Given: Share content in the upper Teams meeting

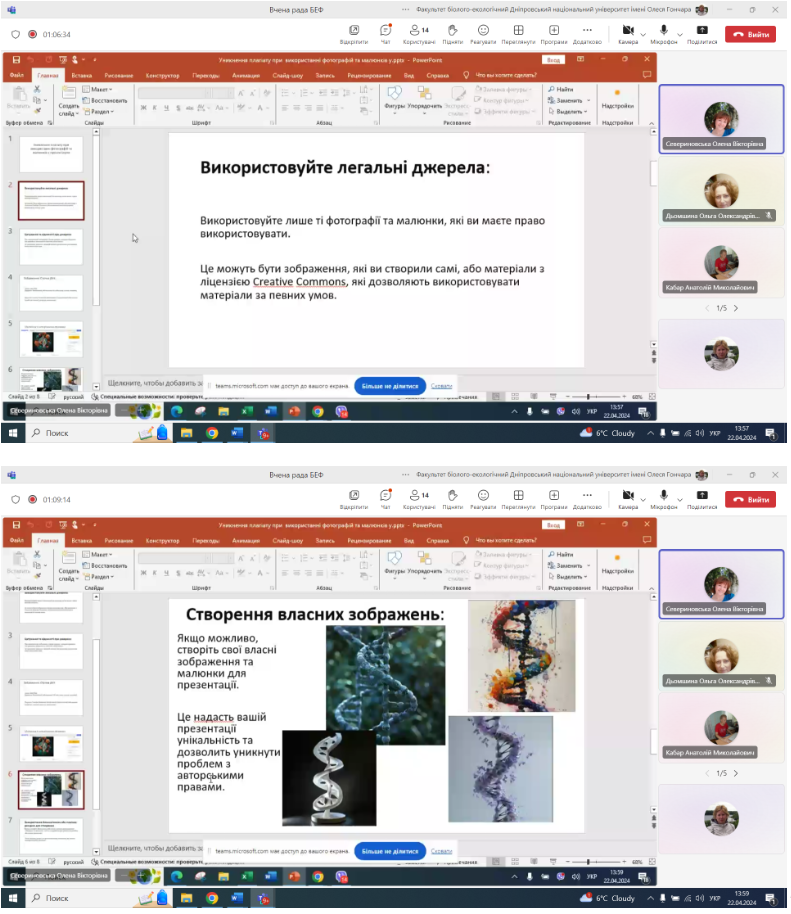Looking at the screenshot, I should (x=702, y=34).
